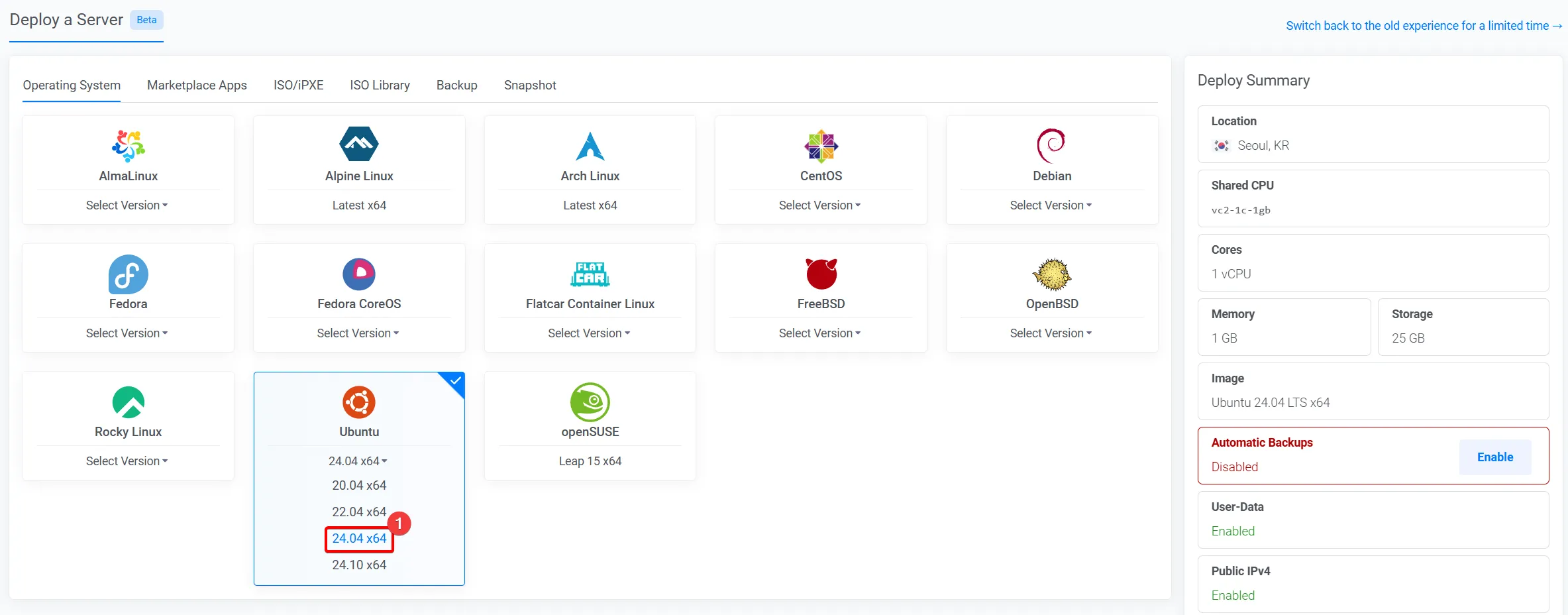Image resolution: width=1568 pixels, height=615 pixels.
Task: Click the 1 vCPU cores value
Action: pos(1231,274)
